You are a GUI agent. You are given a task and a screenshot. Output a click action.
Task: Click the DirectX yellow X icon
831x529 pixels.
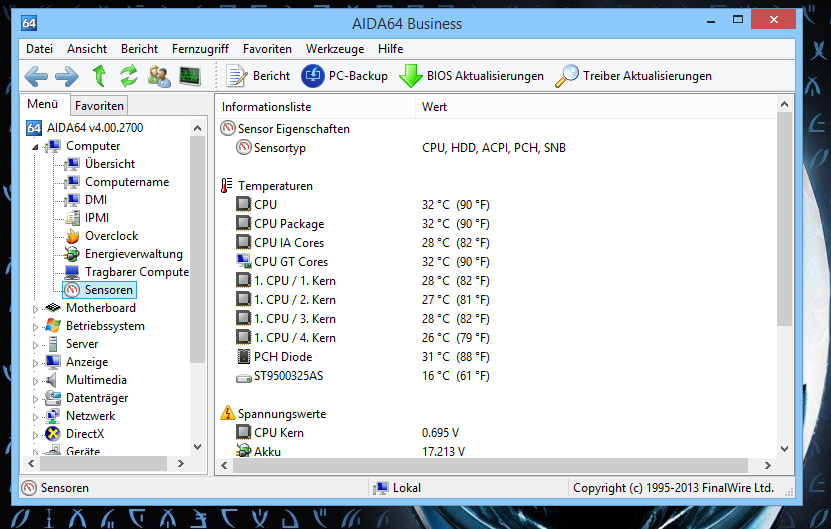click(x=52, y=434)
